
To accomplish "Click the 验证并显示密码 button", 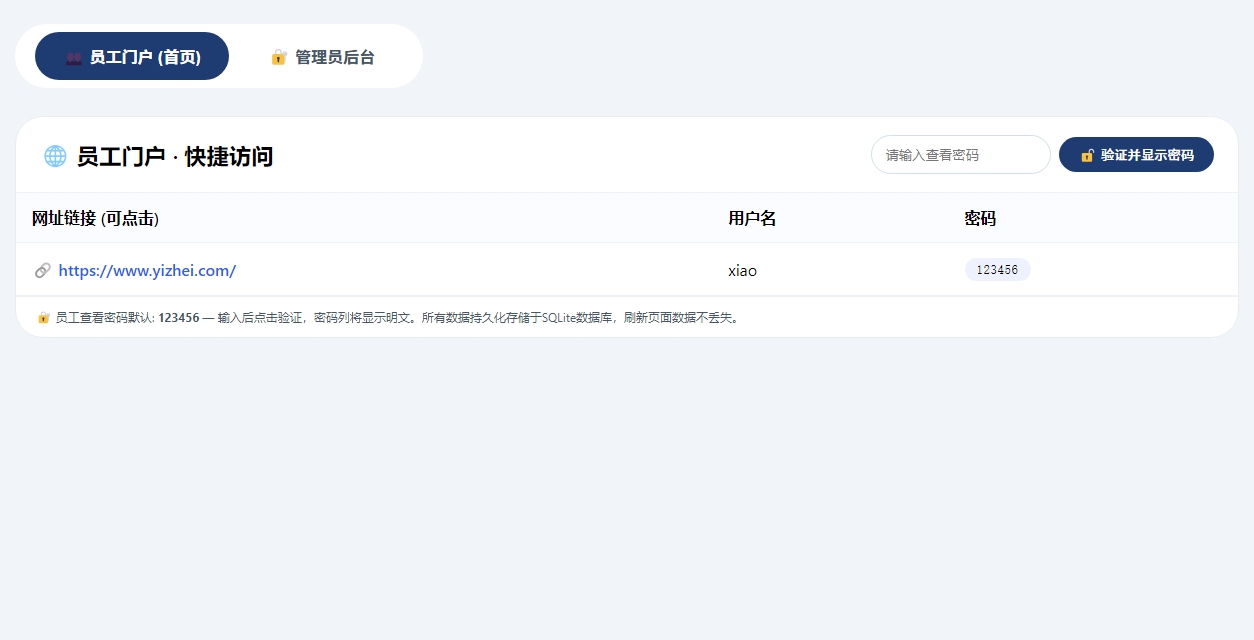I will pyautogui.click(x=1136, y=155).
